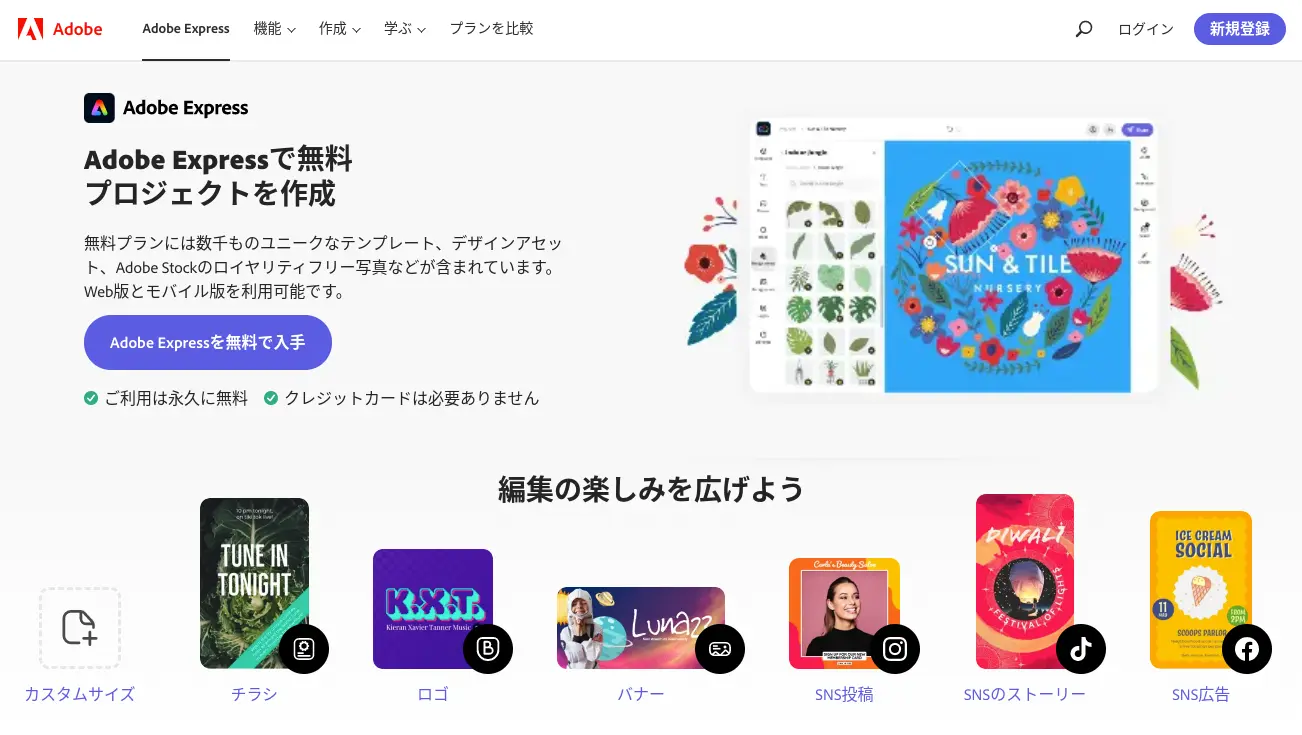Open the Ice Cream Social ad thumbnail
This screenshot has width=1302, height=735.
click(1201, 590)
